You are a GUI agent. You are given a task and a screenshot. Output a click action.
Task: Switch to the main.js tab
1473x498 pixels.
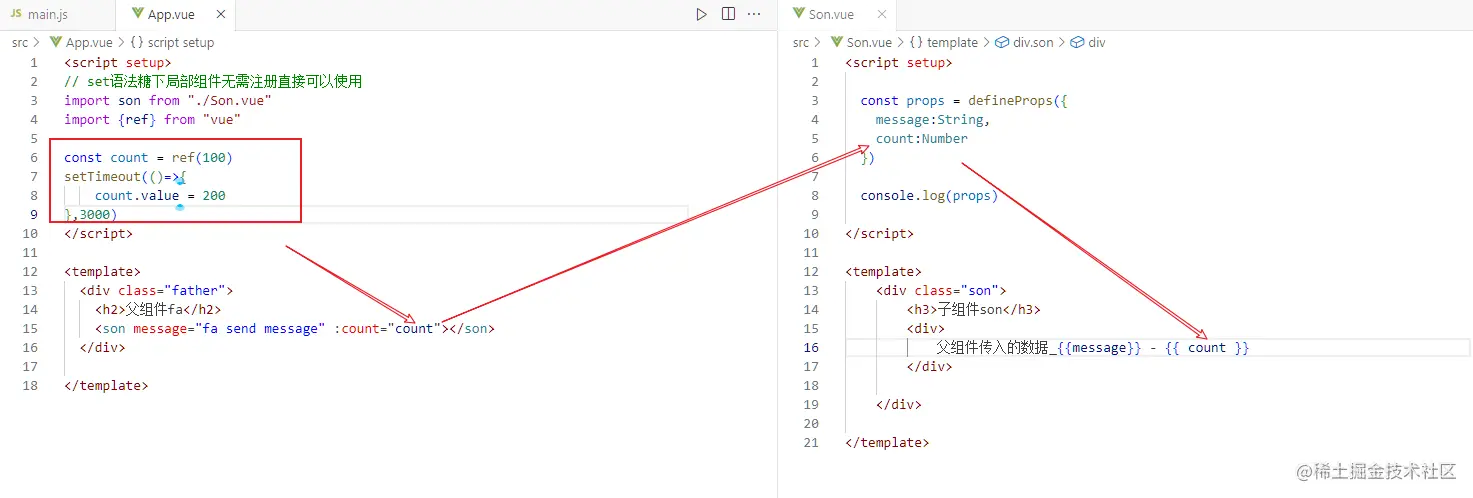click(x=47, y=15)
